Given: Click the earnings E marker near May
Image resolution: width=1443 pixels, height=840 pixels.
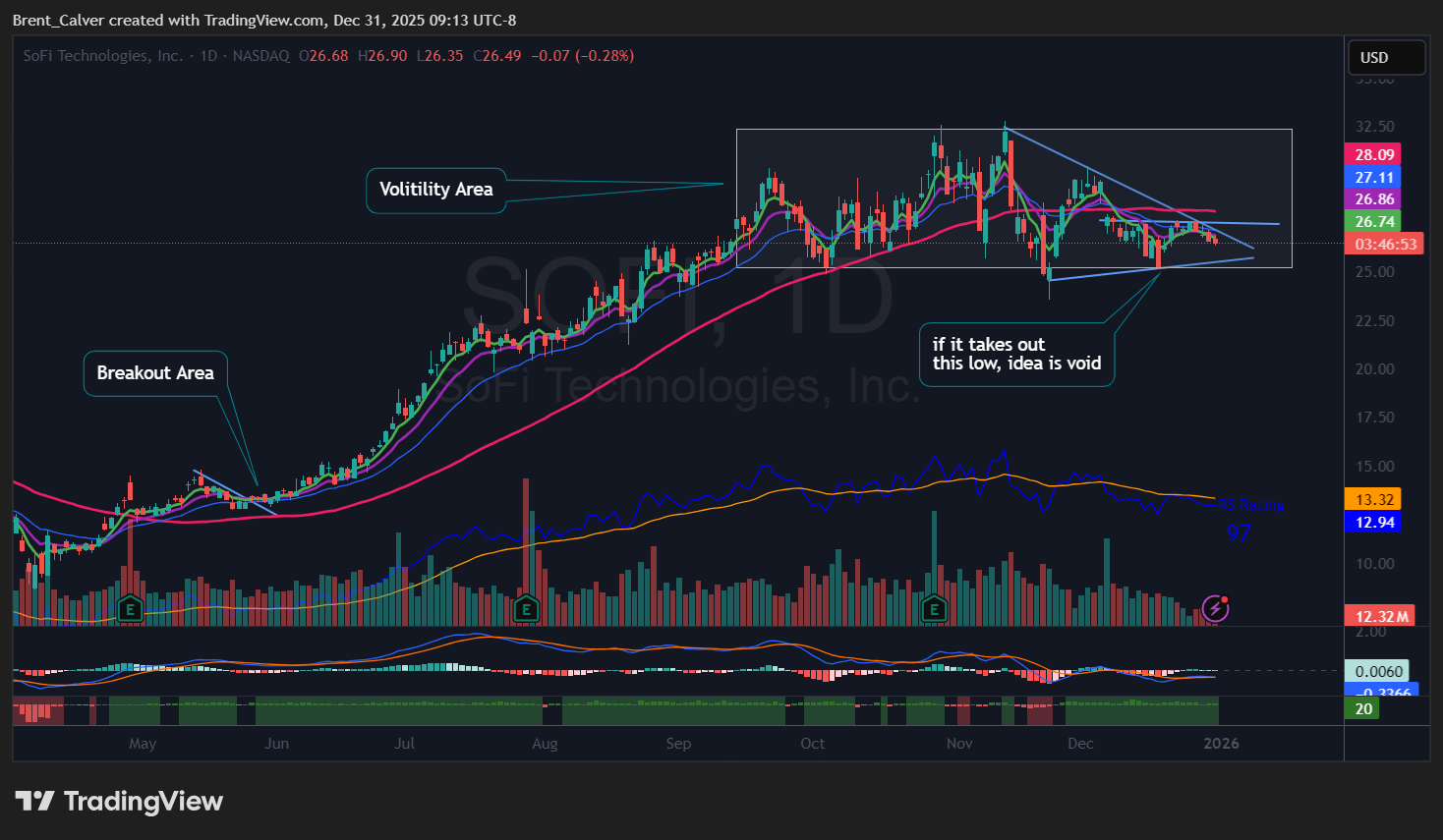Looking at the screenshot, I should 130,609.
